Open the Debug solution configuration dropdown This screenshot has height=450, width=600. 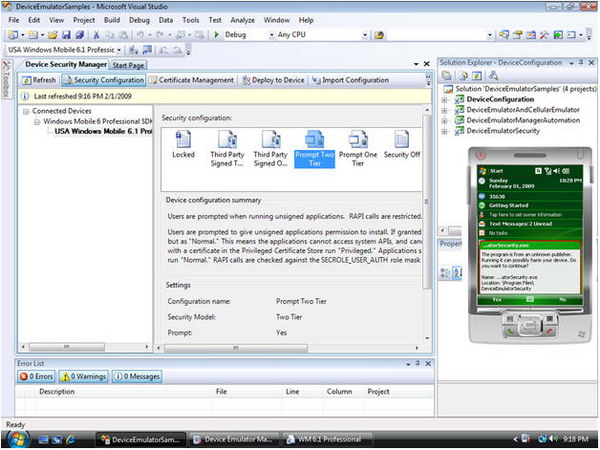pyautogui.click(x=271, y=35)
